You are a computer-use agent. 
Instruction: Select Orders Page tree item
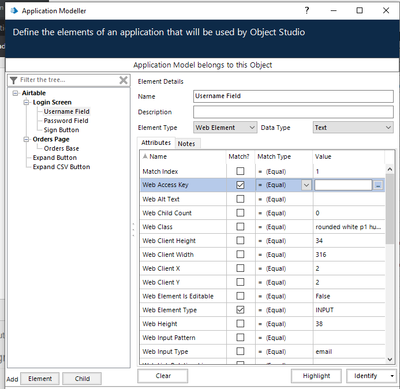pos(51,139)
